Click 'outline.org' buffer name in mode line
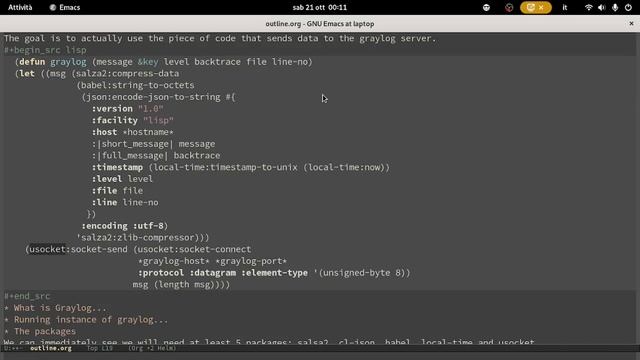640x360 pixels. click(x=51, y=349)
